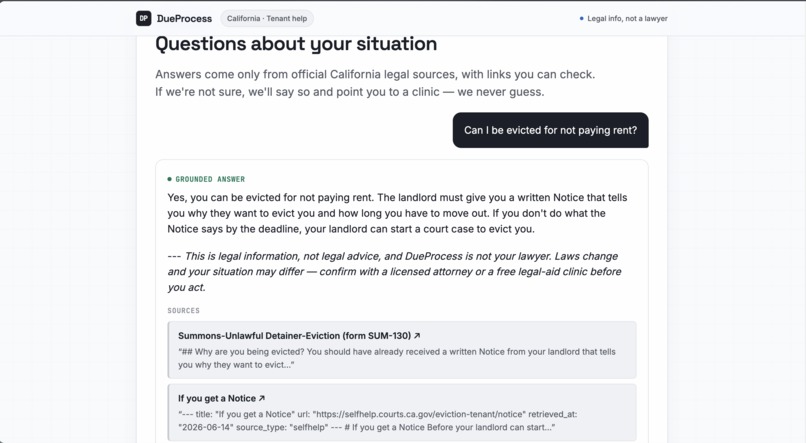This screenshot has height=443, width=806.
Task: Click the blue dot beside Legal info
Action: click(x=581, y=19)
